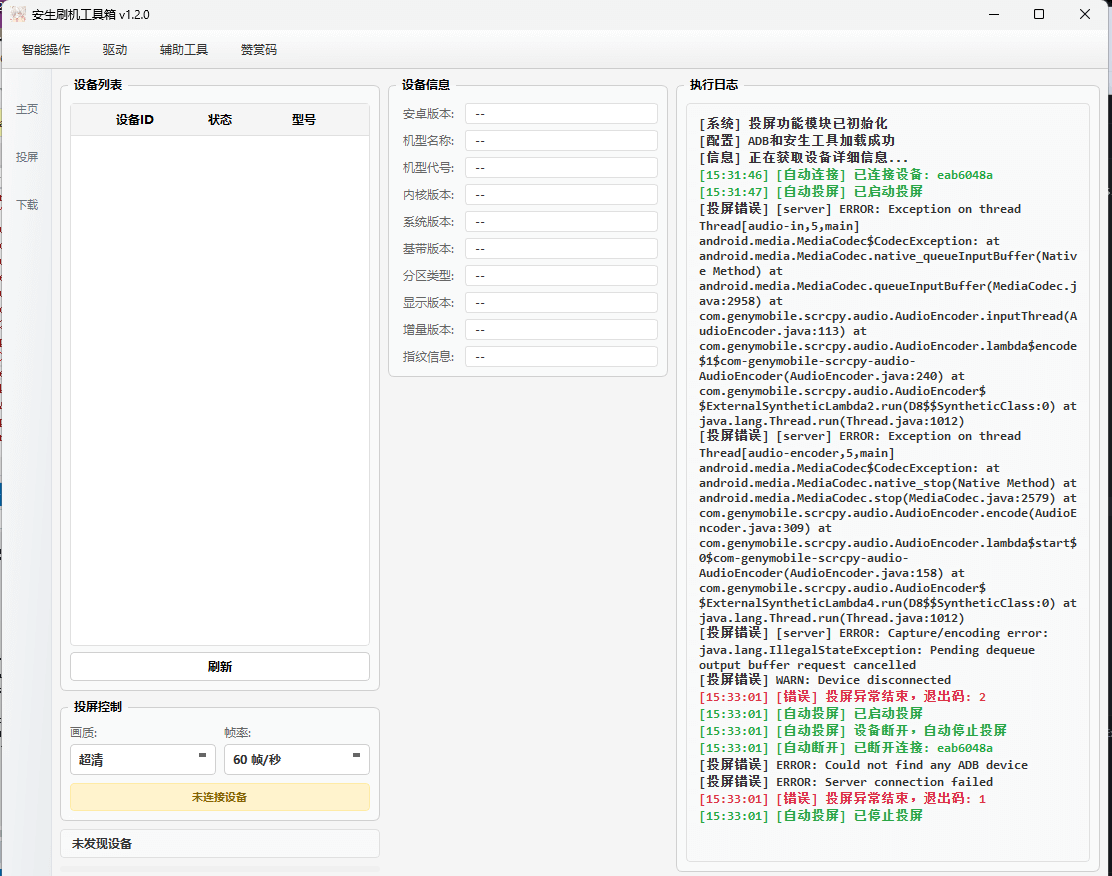Expand the 帧率 frame rate dropdown
The width and height of the screenshot is (1112, 876).
click(x=297, y=760)
